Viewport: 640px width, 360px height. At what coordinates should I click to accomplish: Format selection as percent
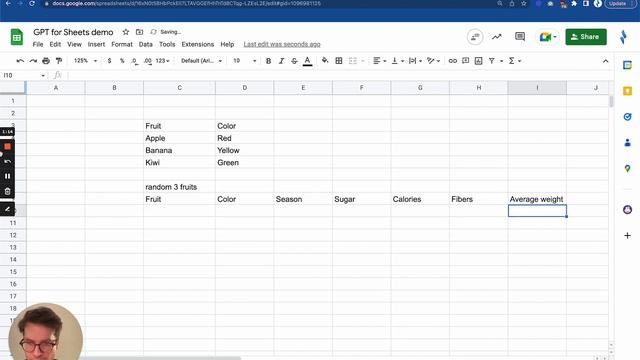pos(122,61)
